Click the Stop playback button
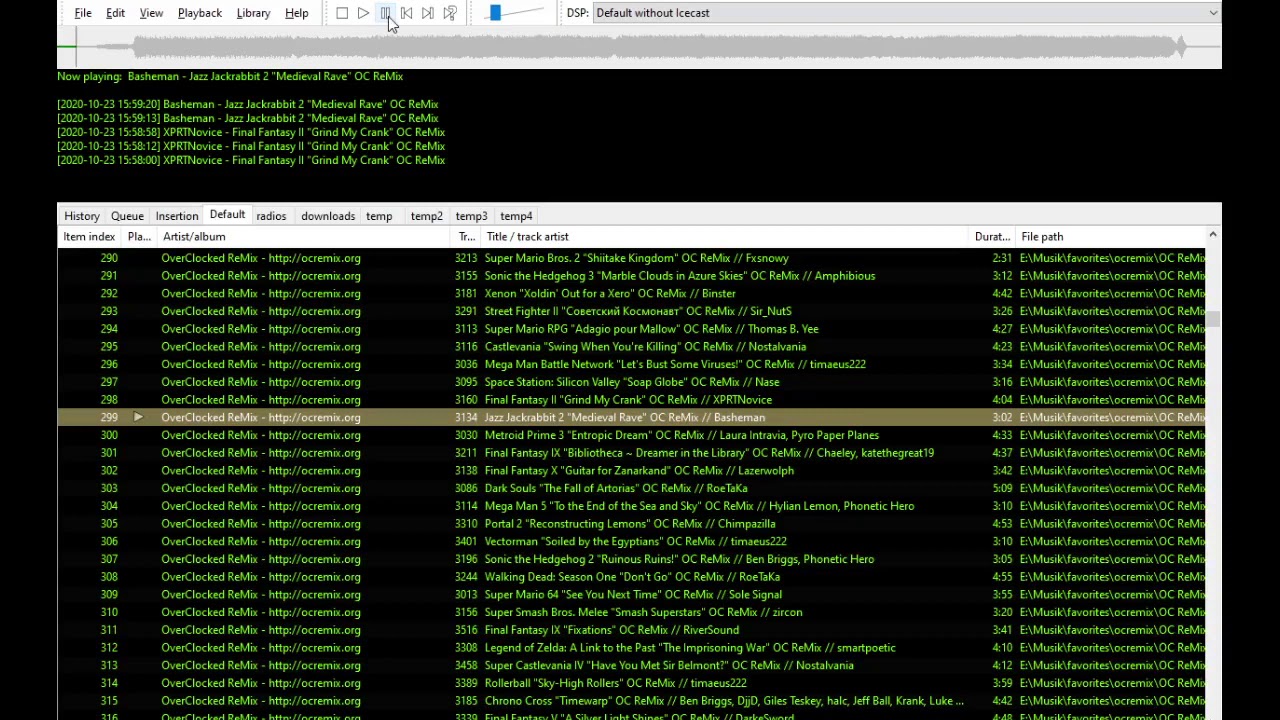 (342, 13)
